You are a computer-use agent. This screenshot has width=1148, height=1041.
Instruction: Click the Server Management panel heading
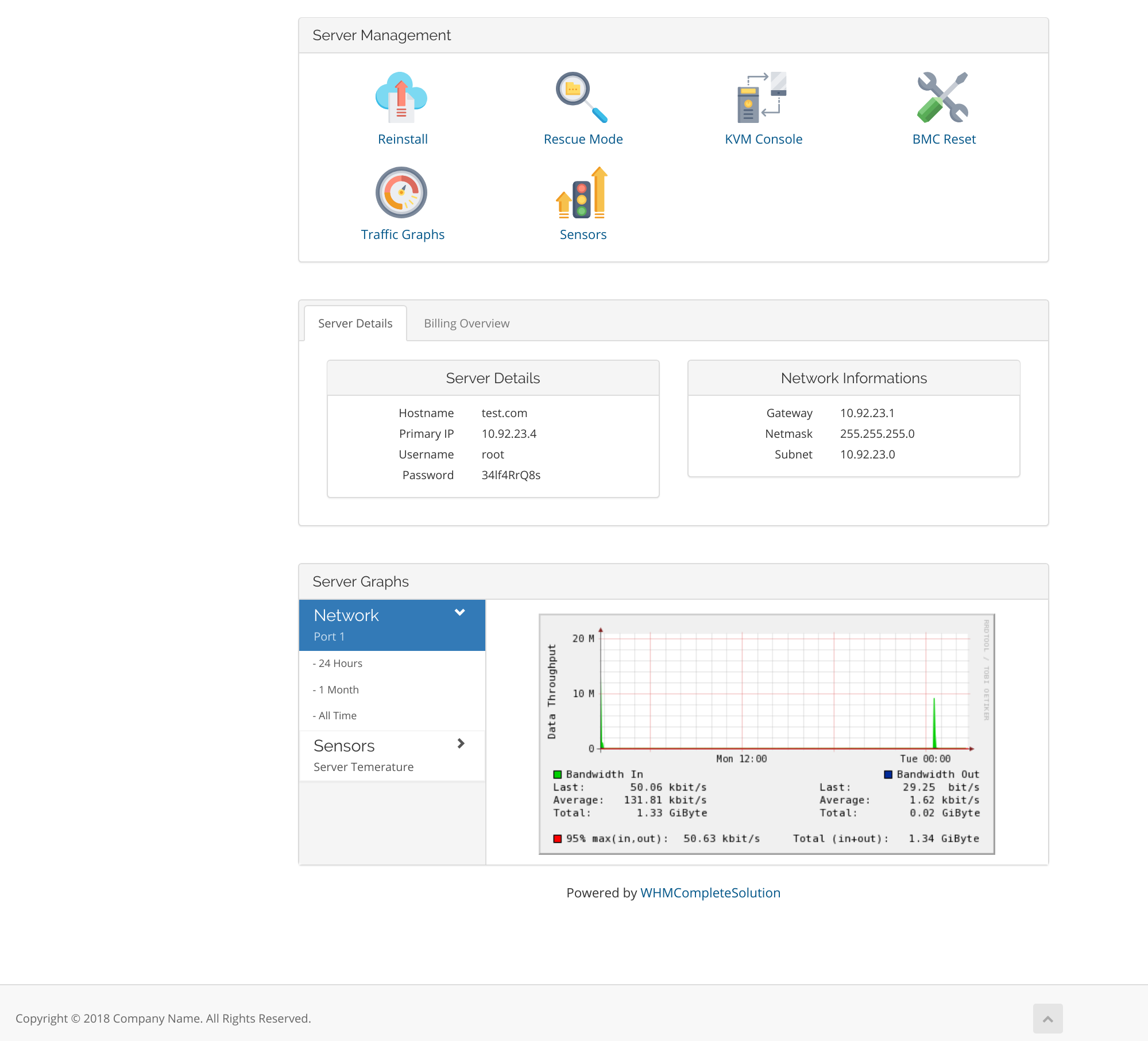382,36
